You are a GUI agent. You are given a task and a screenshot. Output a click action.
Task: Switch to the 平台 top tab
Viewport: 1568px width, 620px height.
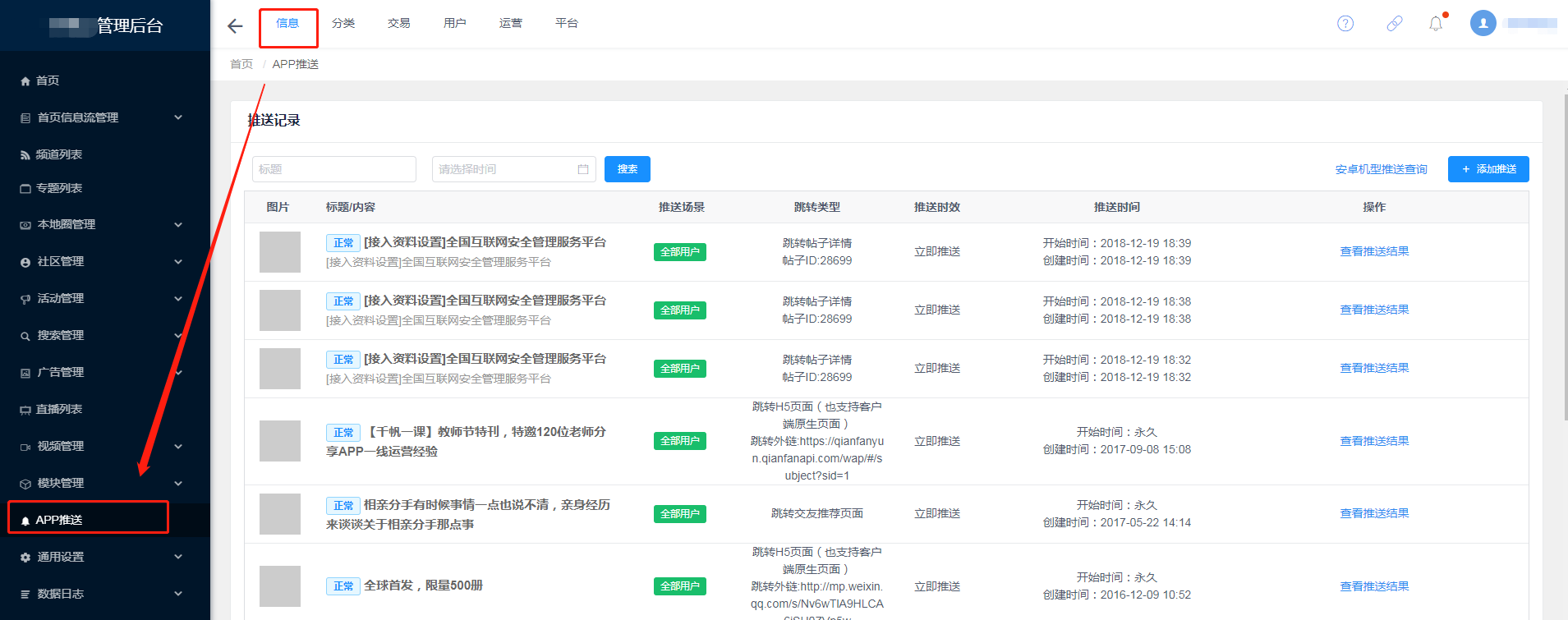pyautogui.click(x=567, y=24)
